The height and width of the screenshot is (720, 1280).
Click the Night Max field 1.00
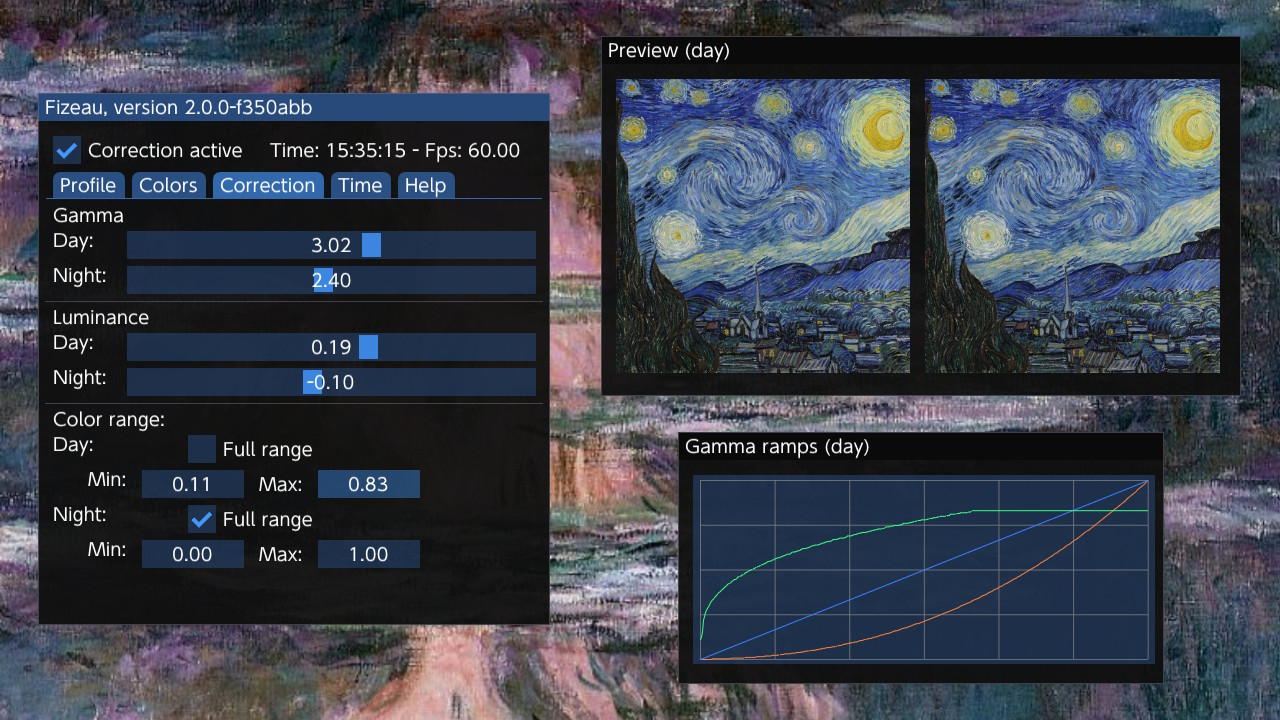[x=368, y=554]
